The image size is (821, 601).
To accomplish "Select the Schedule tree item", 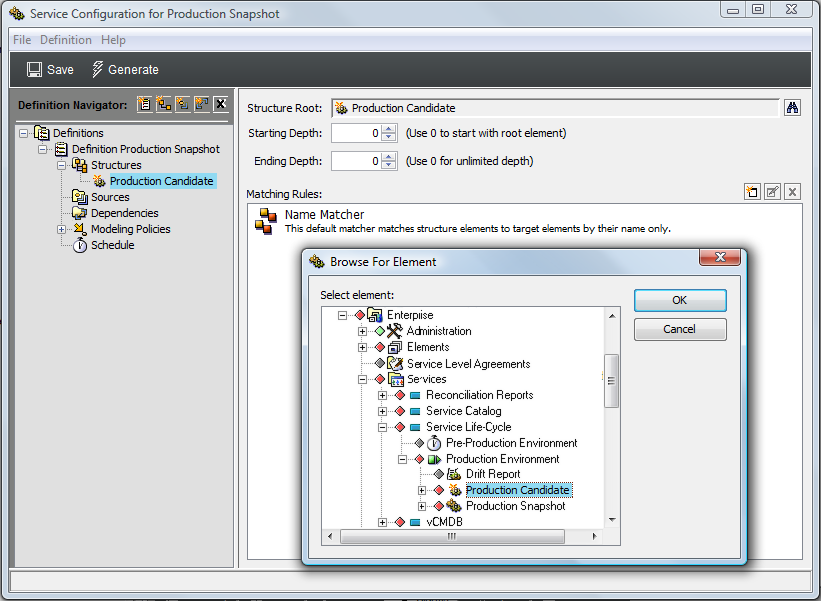I will tap(113, 245).
